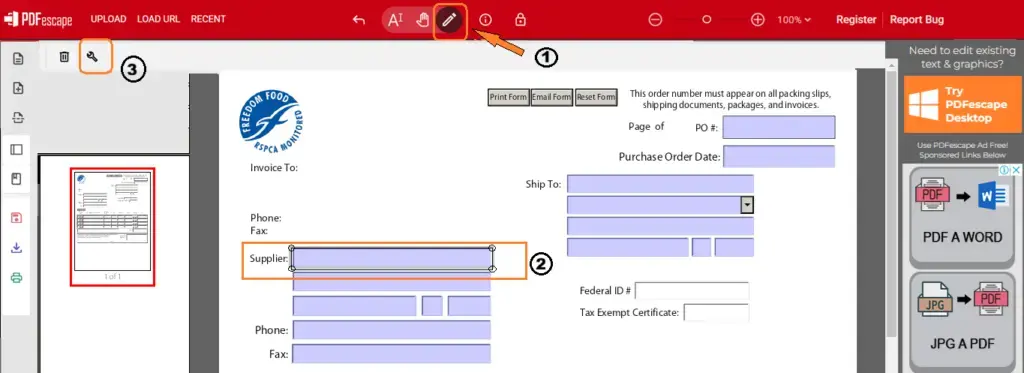Click the Federal ID # field

click(x=692, y=291)
